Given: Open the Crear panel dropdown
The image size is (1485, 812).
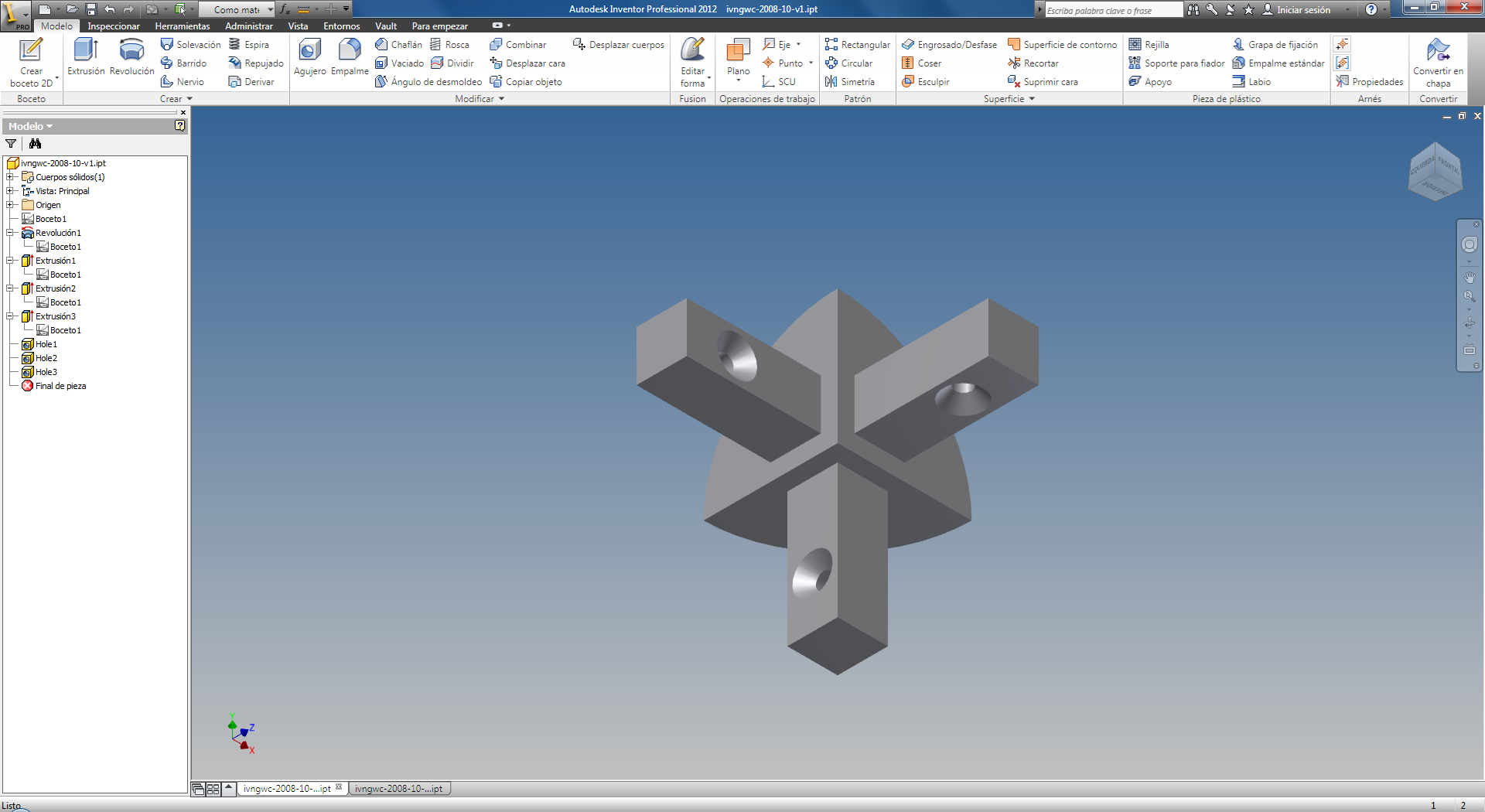Looking at the screenshot, I should point(176,99).
